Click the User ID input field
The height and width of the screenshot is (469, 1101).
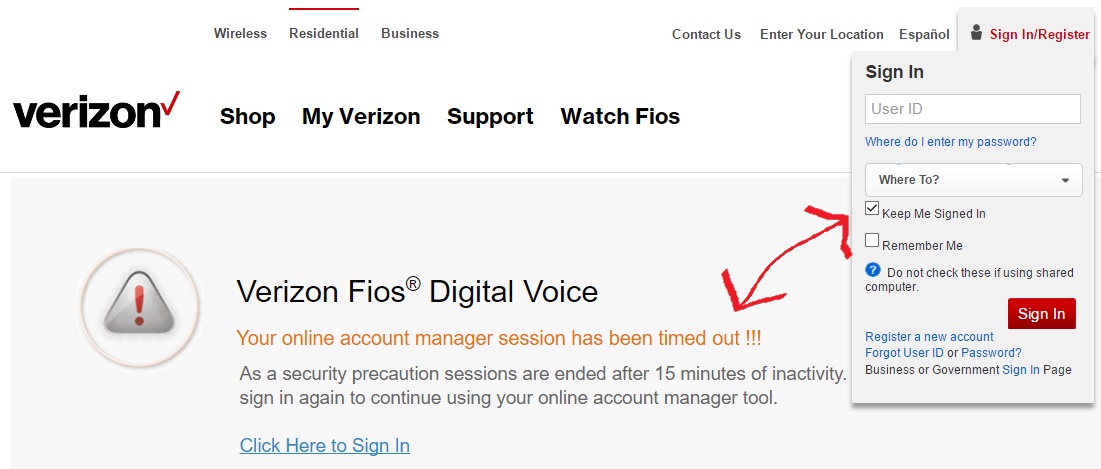point(973,109)
